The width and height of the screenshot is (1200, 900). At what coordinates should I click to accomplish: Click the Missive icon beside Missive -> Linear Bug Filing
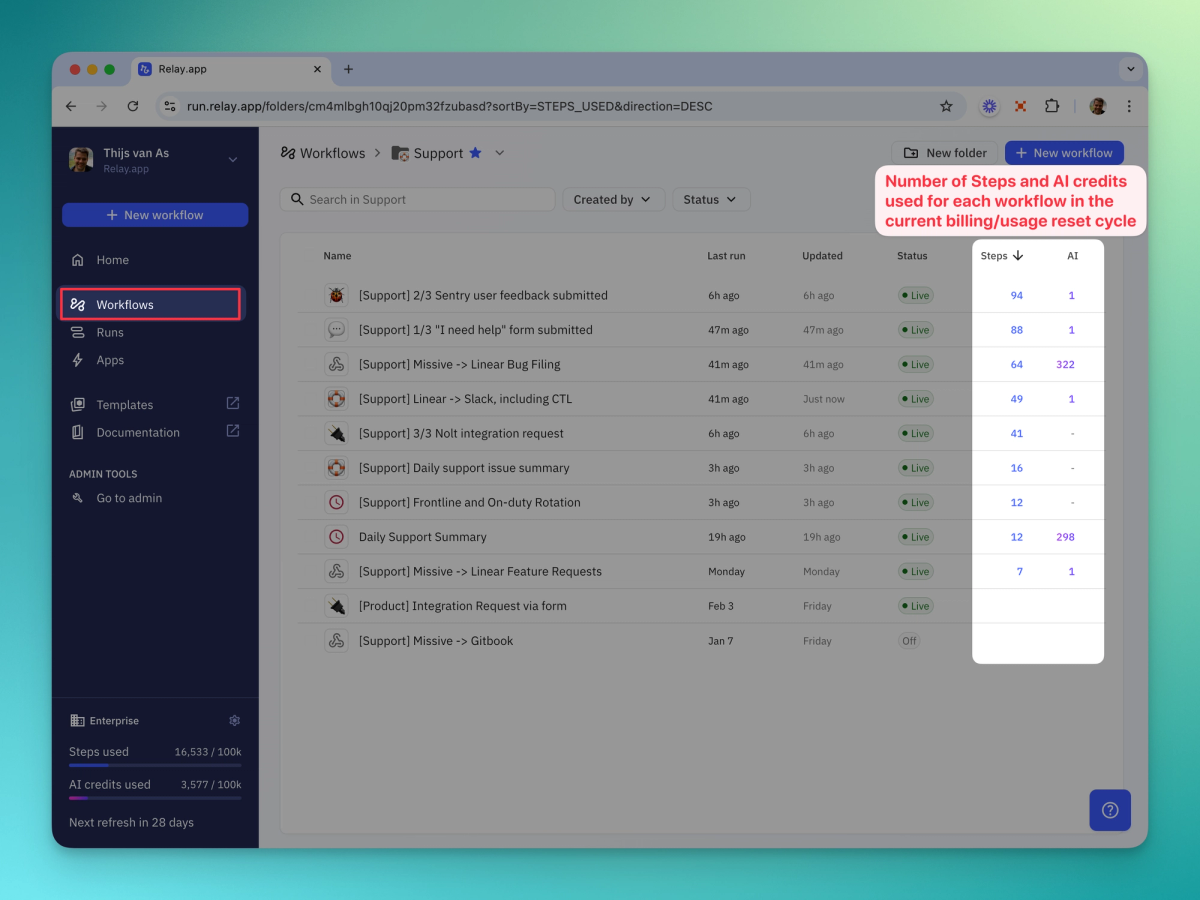[337, 364]
